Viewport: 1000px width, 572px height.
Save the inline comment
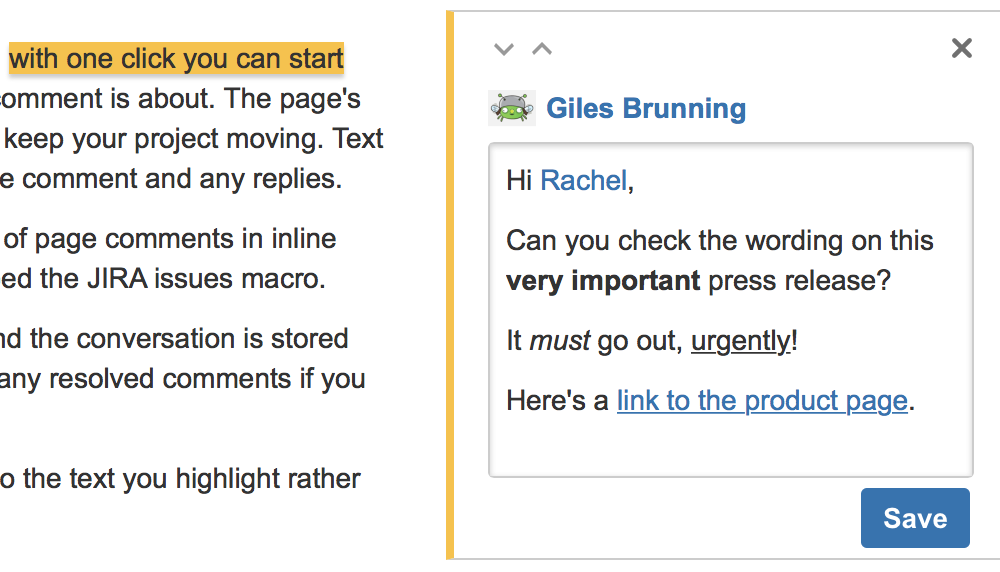click(x=915, y=518)
